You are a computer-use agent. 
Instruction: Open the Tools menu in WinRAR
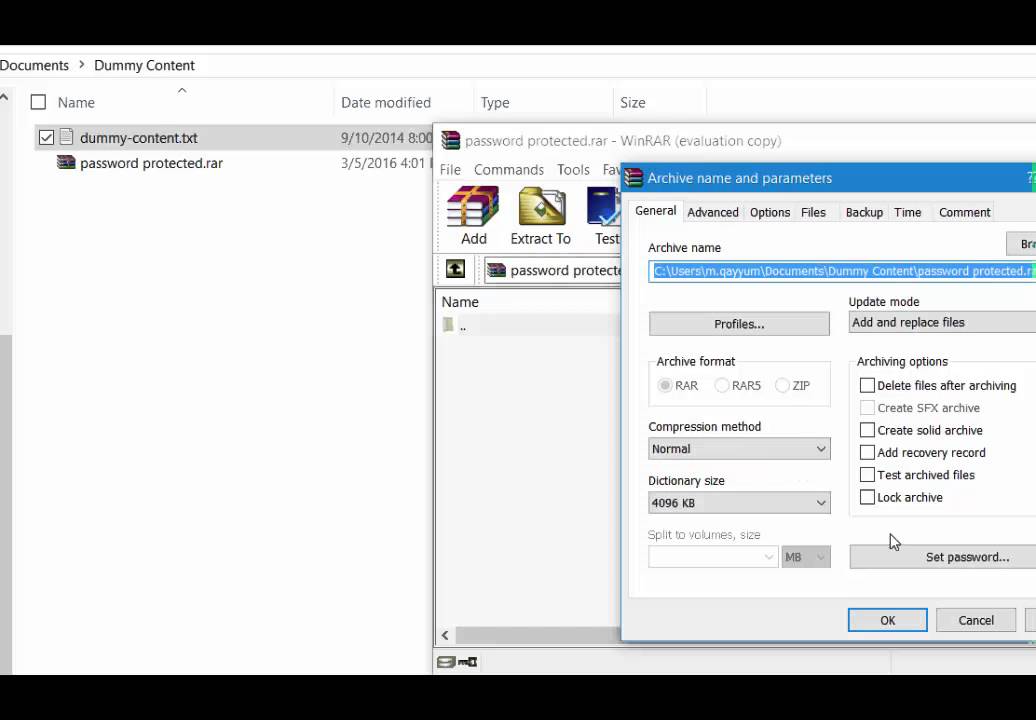coord(573,170)
